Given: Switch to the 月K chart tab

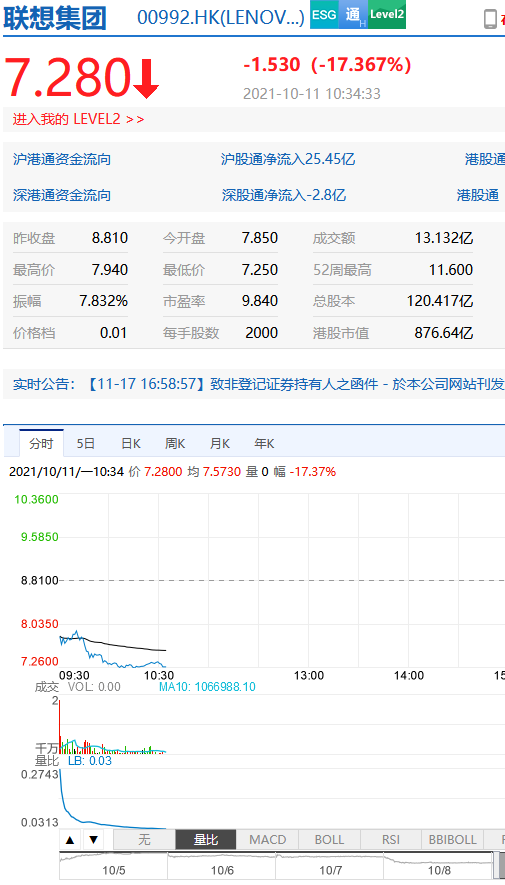Looking at the screenshot, I should 220,444.
